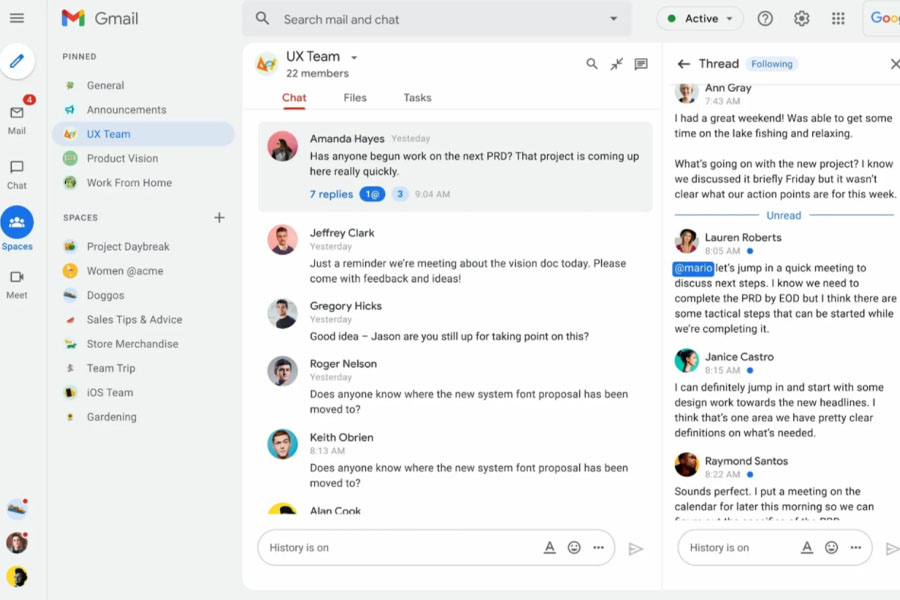Open the 7 replies link

(x=331, y=194)
